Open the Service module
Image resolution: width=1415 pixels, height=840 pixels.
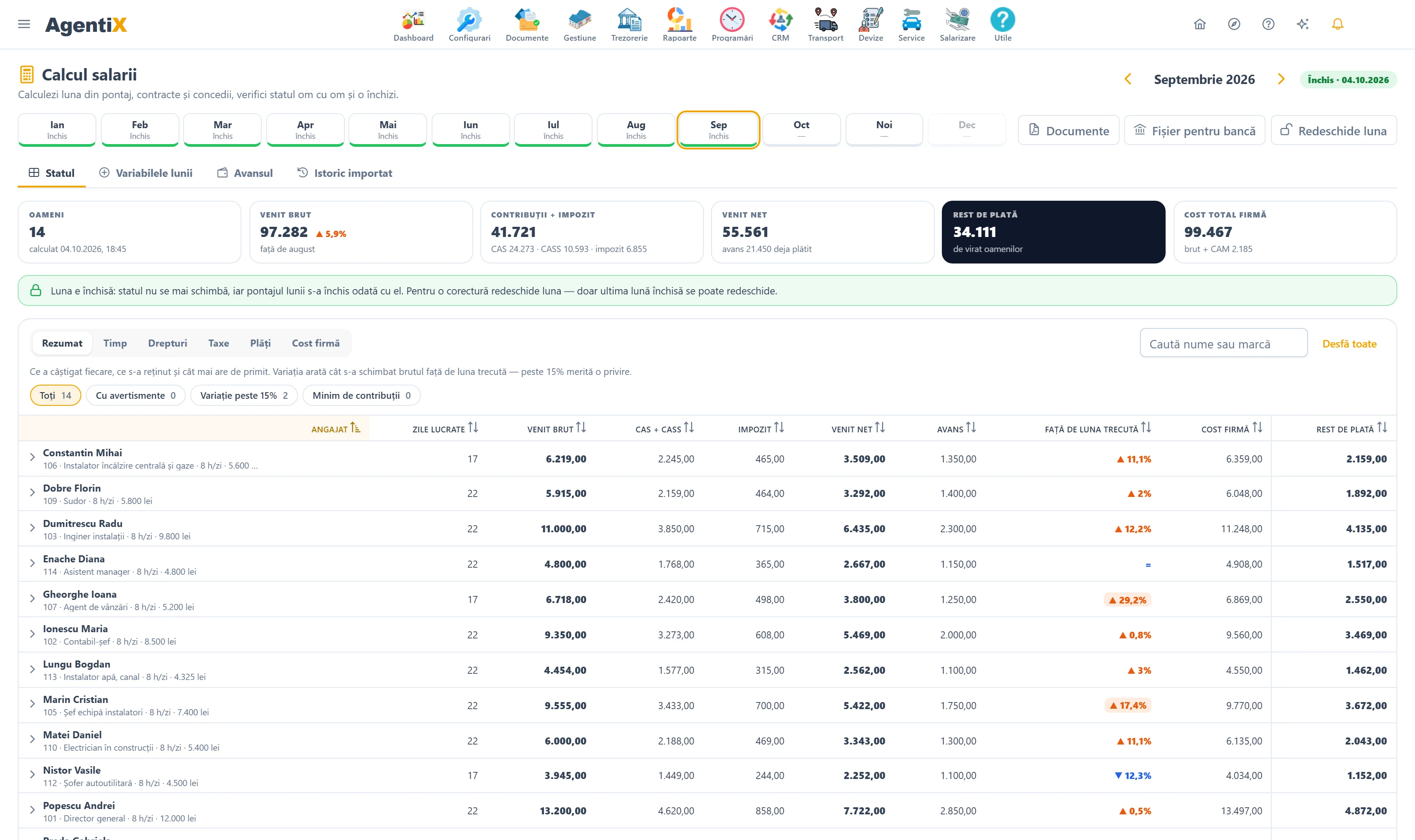(911, 25)
